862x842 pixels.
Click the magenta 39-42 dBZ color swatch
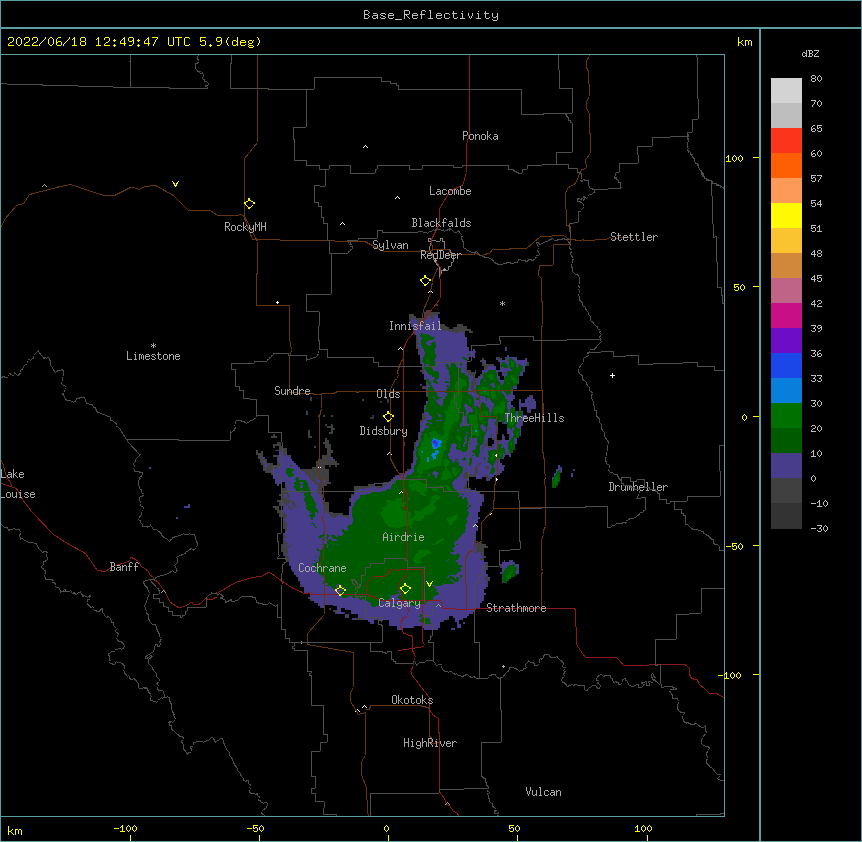pos(786,315)
